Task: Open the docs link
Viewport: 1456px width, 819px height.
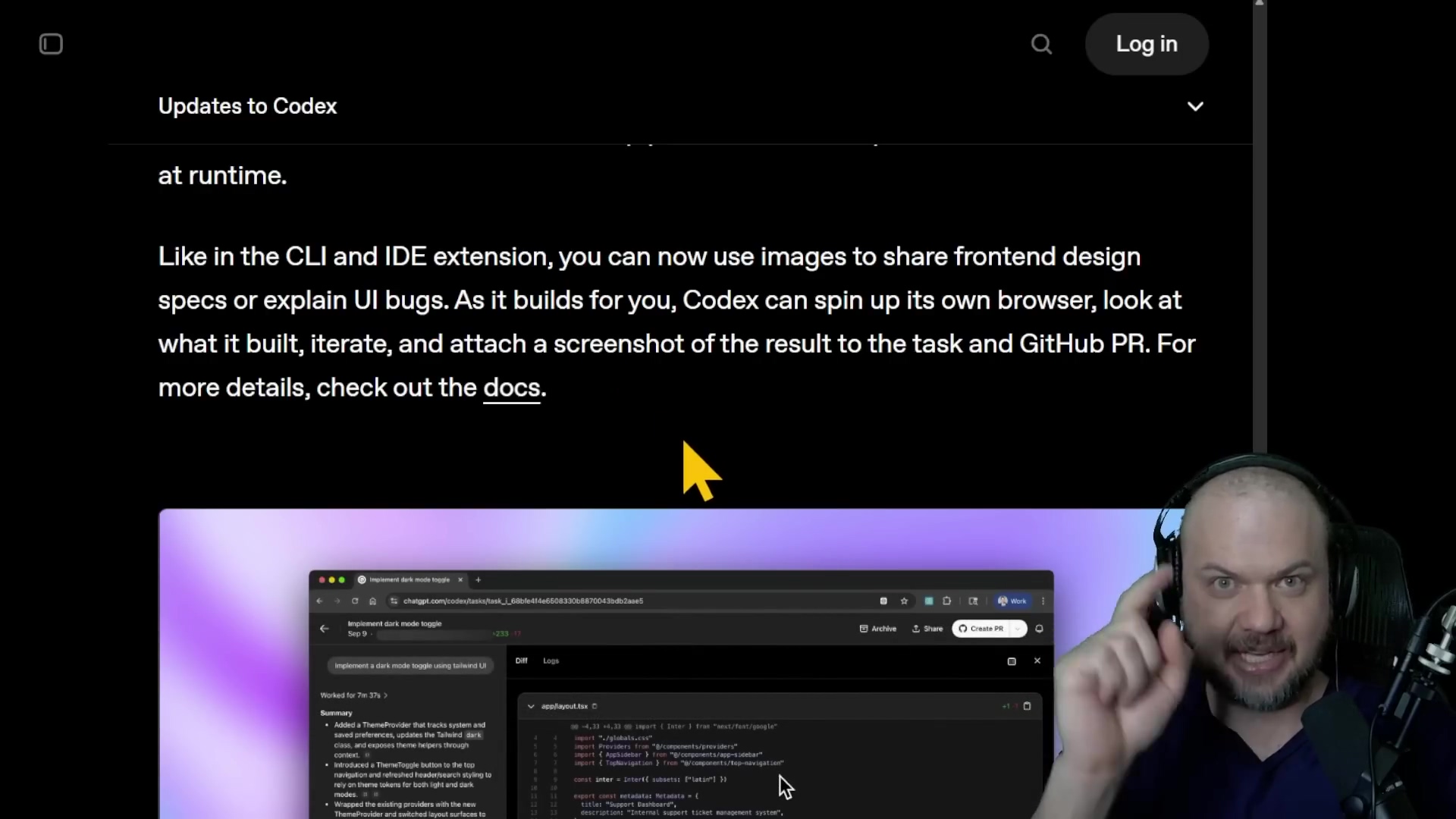Action: (511, 388)
